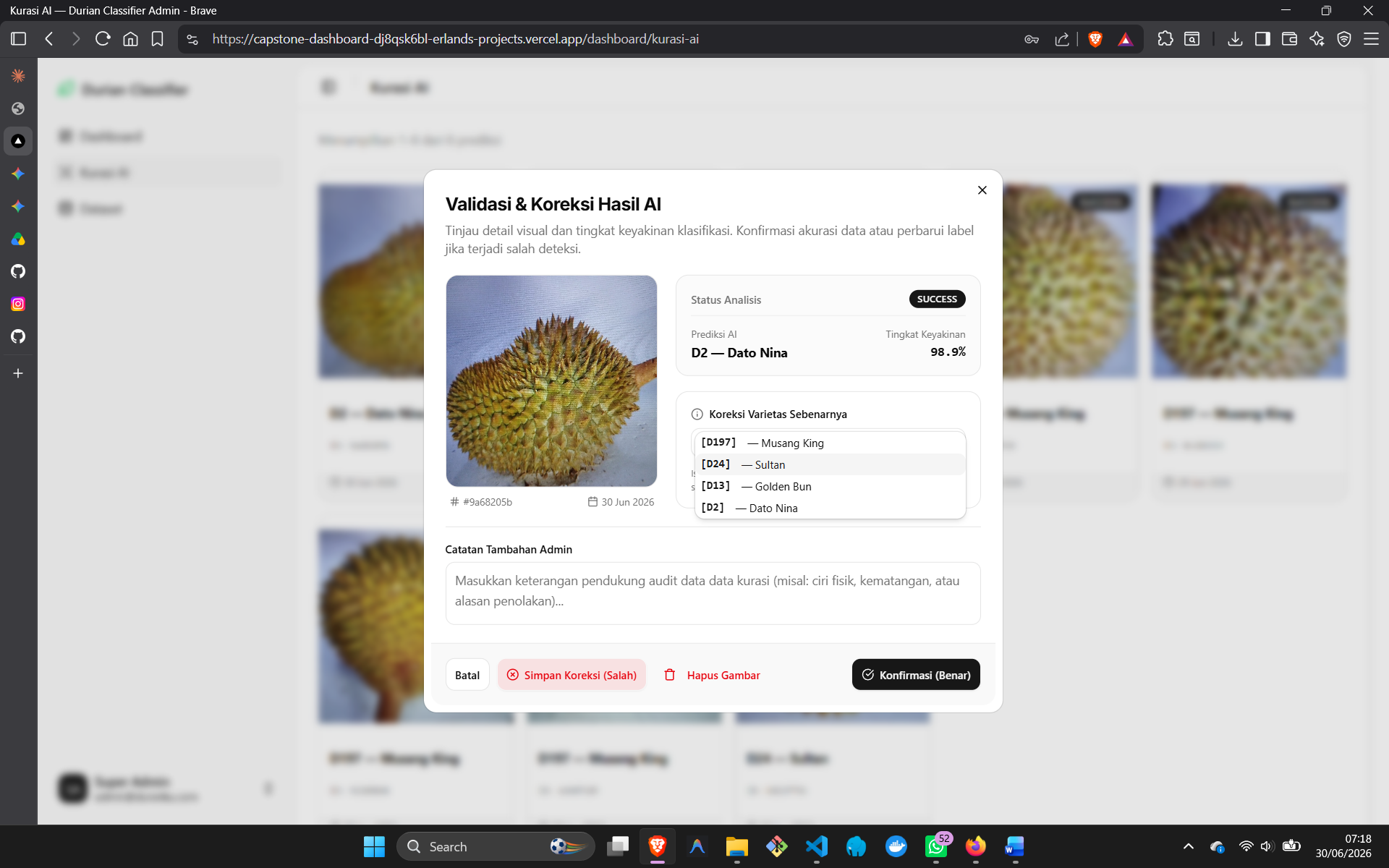Click the SUCCESS status badge
Screen dimensions: 1389x868
pos(937,299)
